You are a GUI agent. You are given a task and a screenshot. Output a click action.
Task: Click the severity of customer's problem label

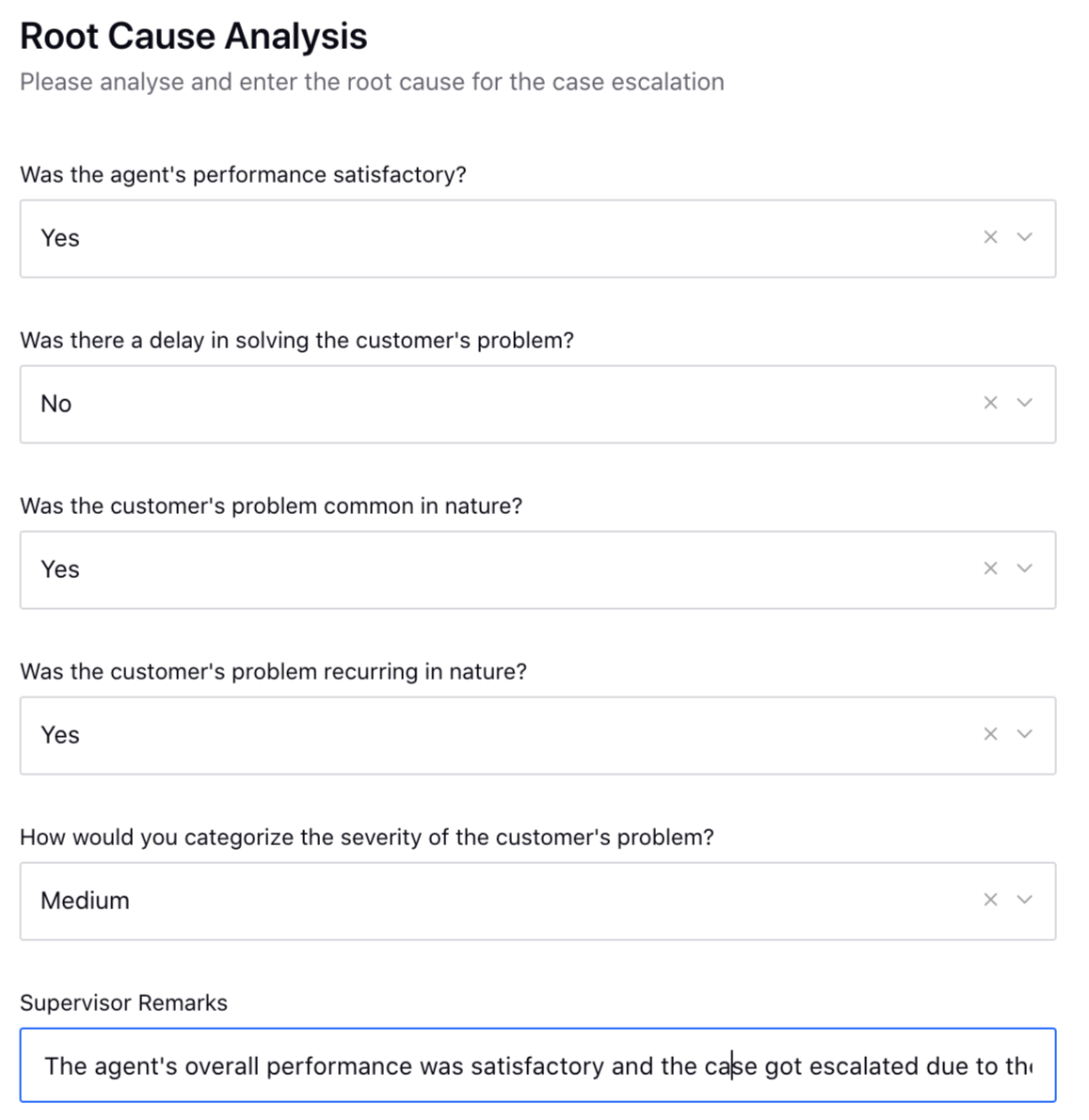click(366, 837)
